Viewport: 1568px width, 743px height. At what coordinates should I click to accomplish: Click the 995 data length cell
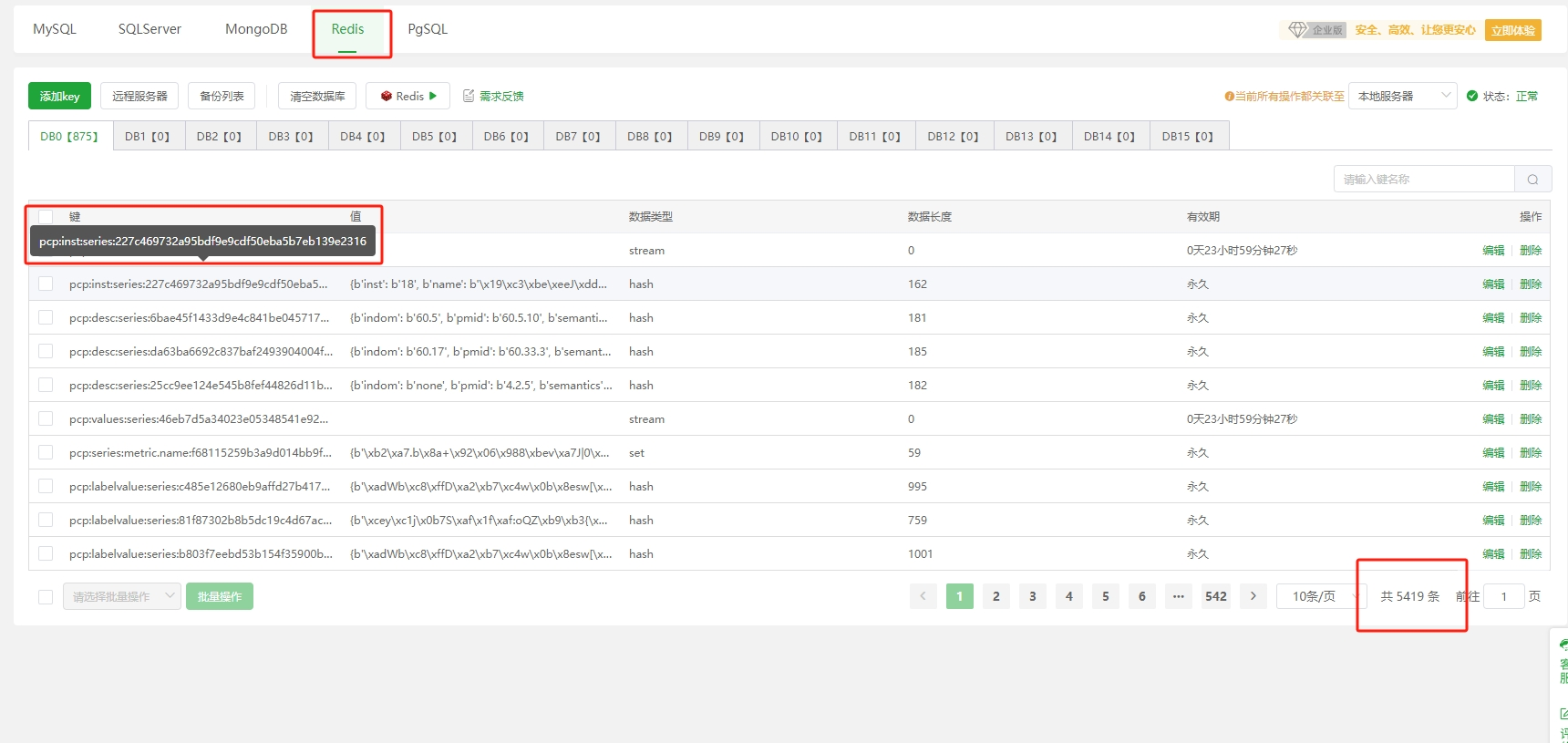[x=918, y=486]
